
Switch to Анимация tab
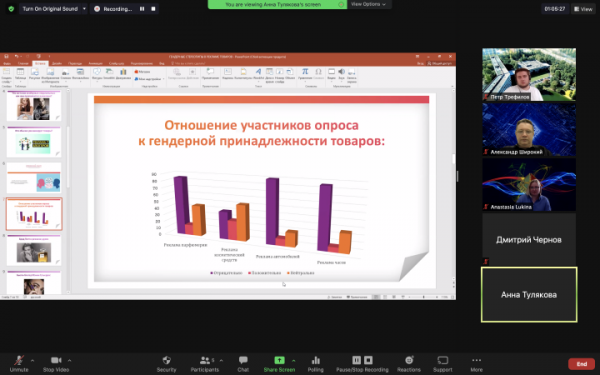[x=95, y=64]
